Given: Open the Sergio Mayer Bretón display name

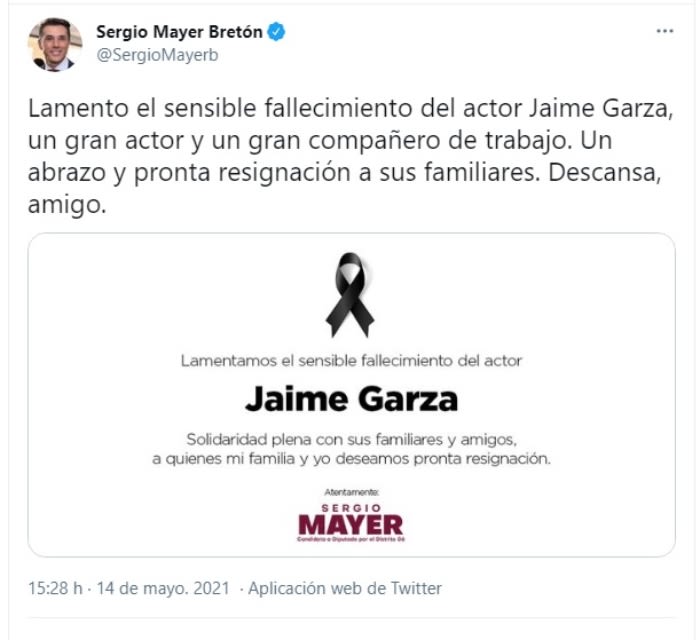Looking at the screenshot, I should click(179, 32).
